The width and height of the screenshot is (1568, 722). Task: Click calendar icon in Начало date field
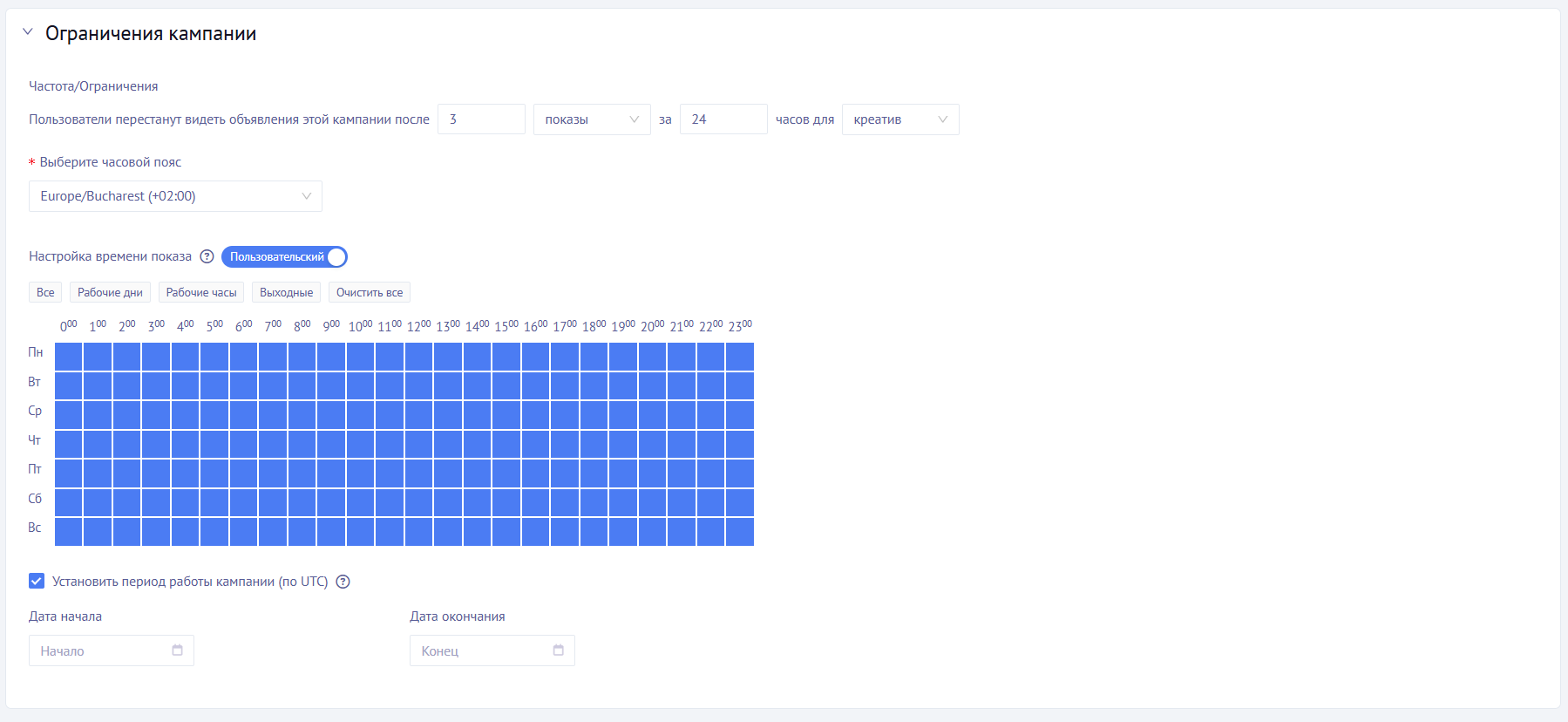(x=177, y=650)
